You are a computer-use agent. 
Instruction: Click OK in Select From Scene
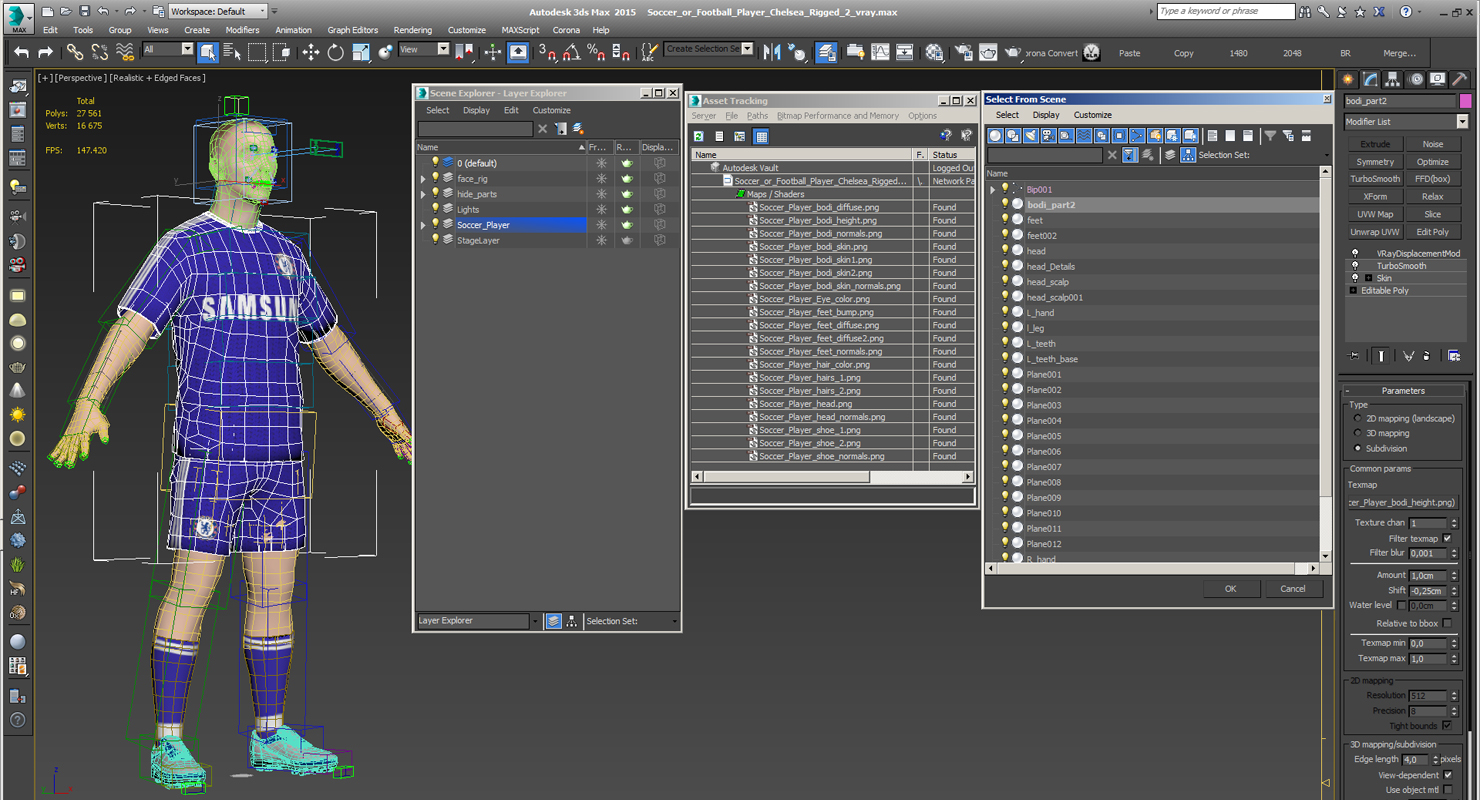click(x=1230, y=588)
